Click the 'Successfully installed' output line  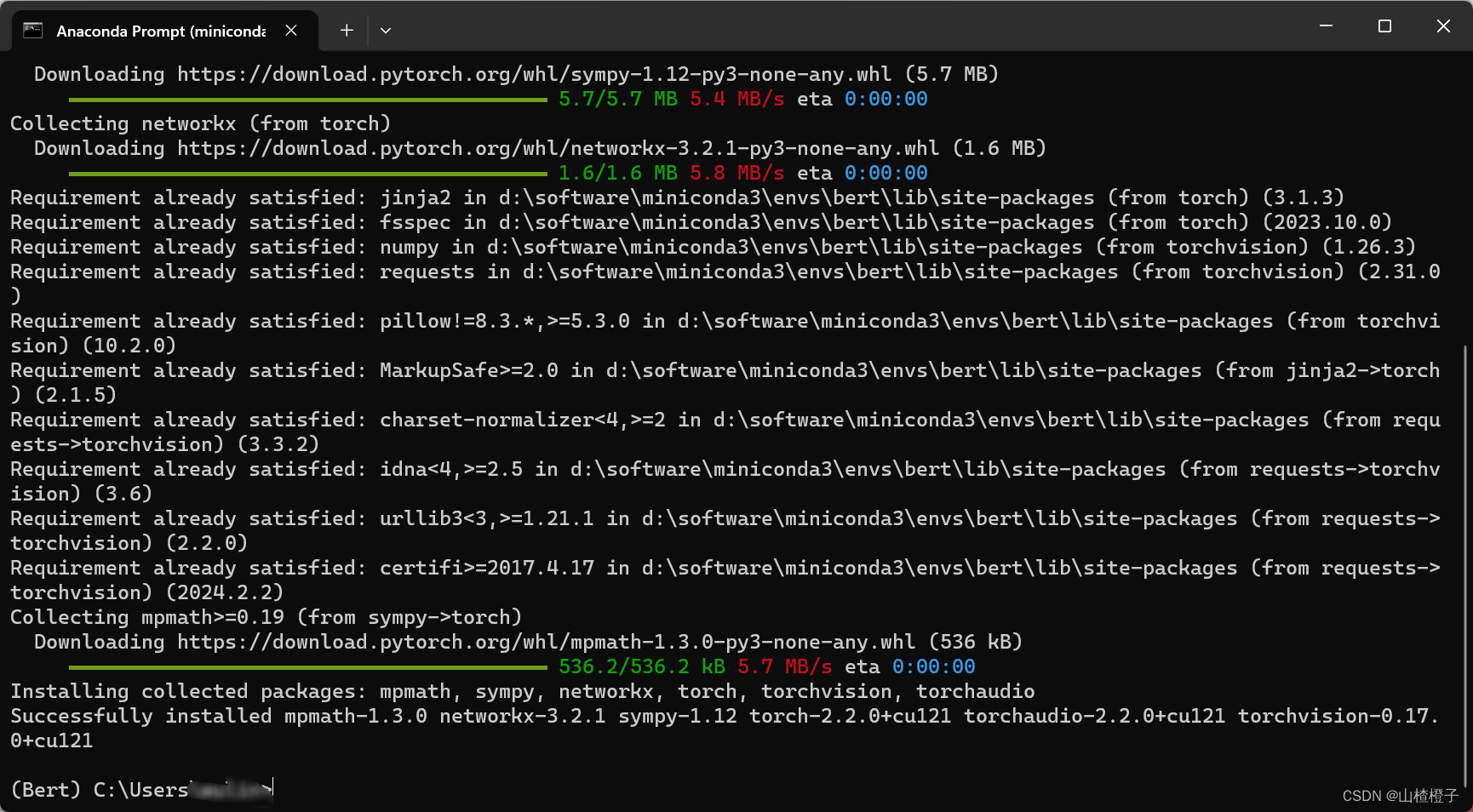[x=725, y=729]
